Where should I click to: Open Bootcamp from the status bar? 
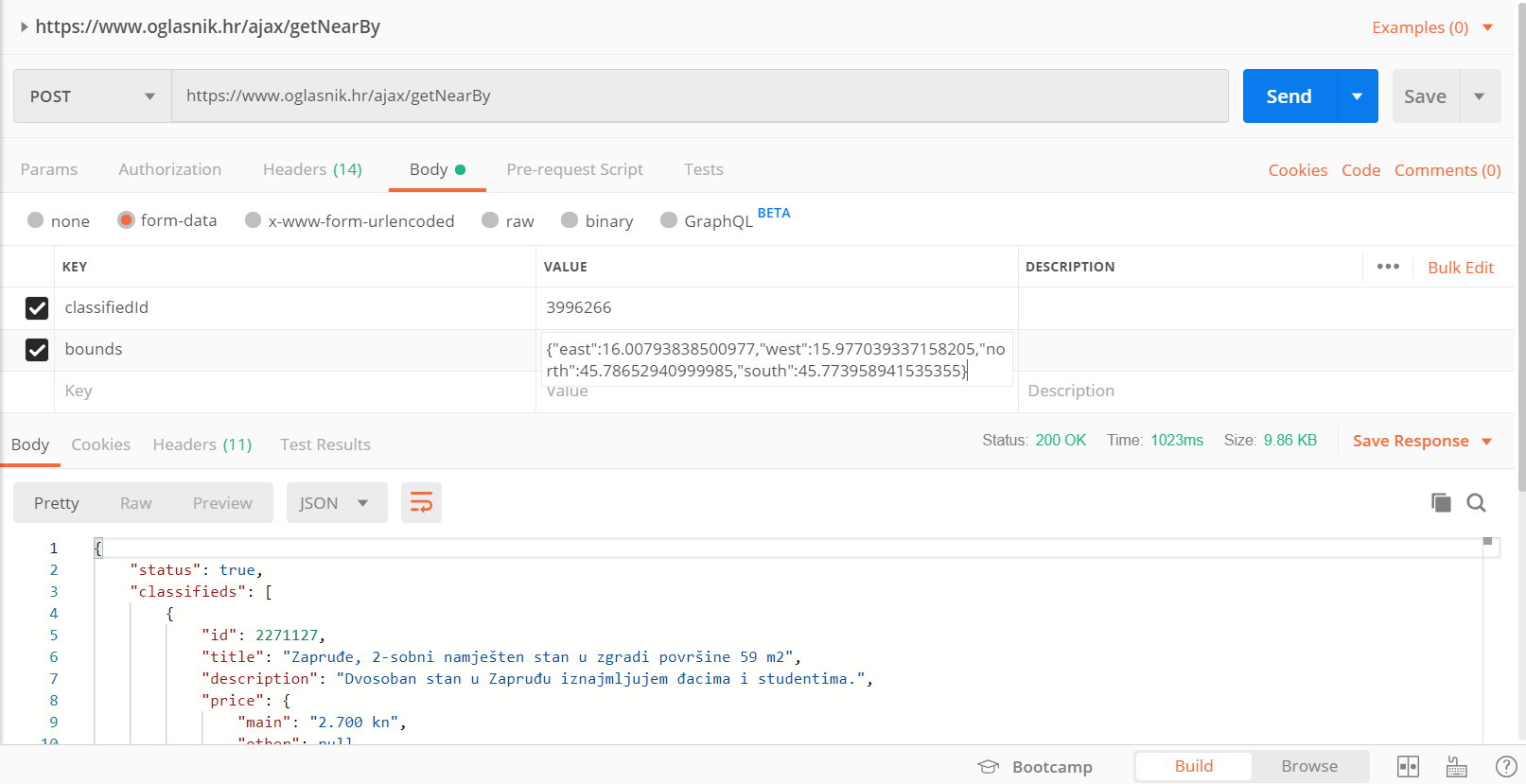tap(1035, 766)
